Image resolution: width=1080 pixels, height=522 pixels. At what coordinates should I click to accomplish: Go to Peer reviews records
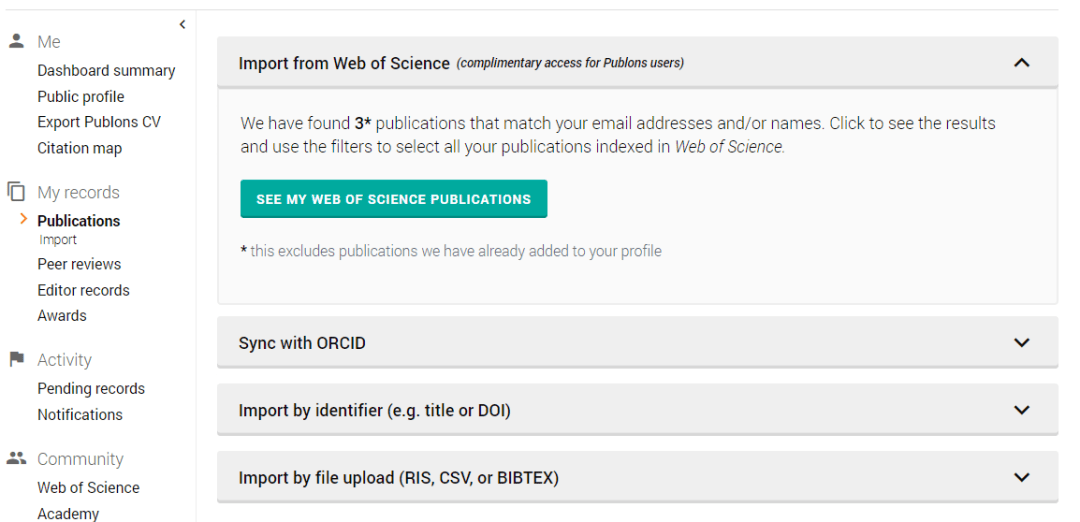(79, 264)
